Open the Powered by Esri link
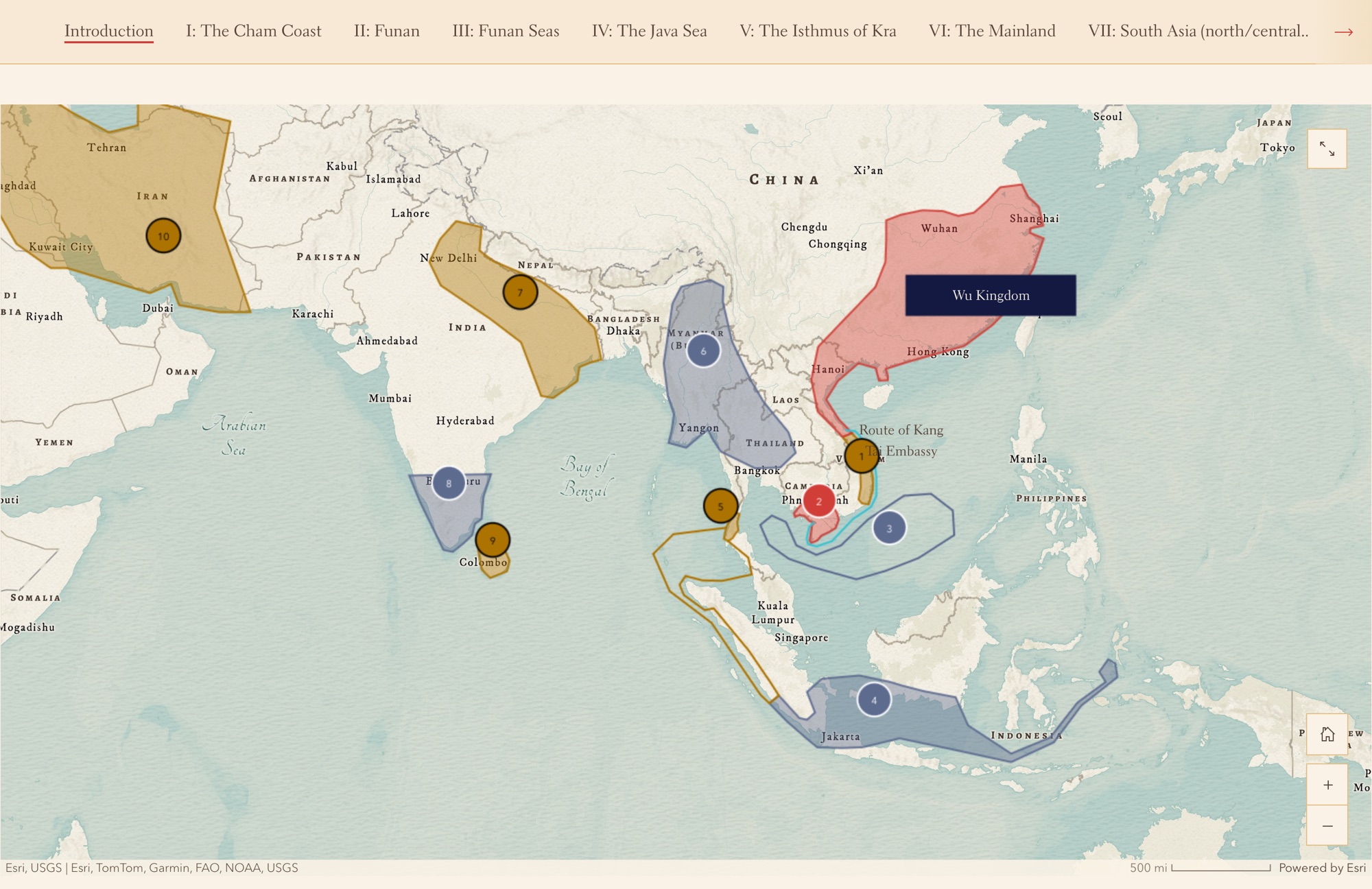This screenshot has width=1372, height=889. (x=1322, y=868)
